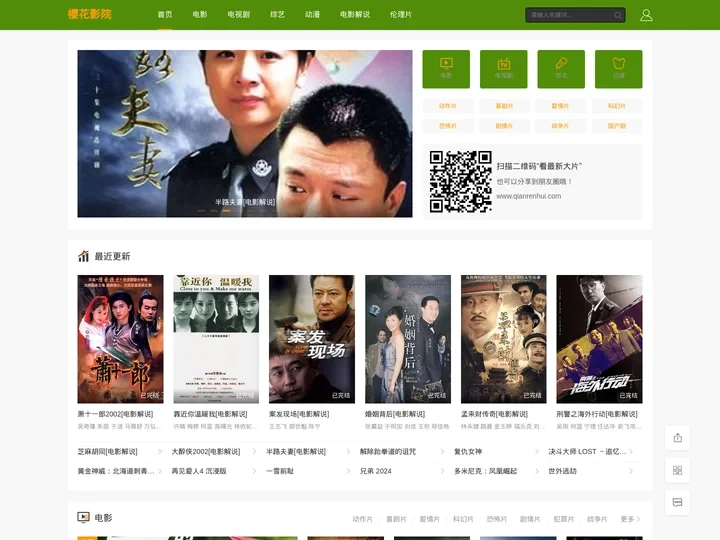The width and height of the screenshot is (720, 540).
Task: Select the 战争片 orange genre button
Action: coord(560,126)
